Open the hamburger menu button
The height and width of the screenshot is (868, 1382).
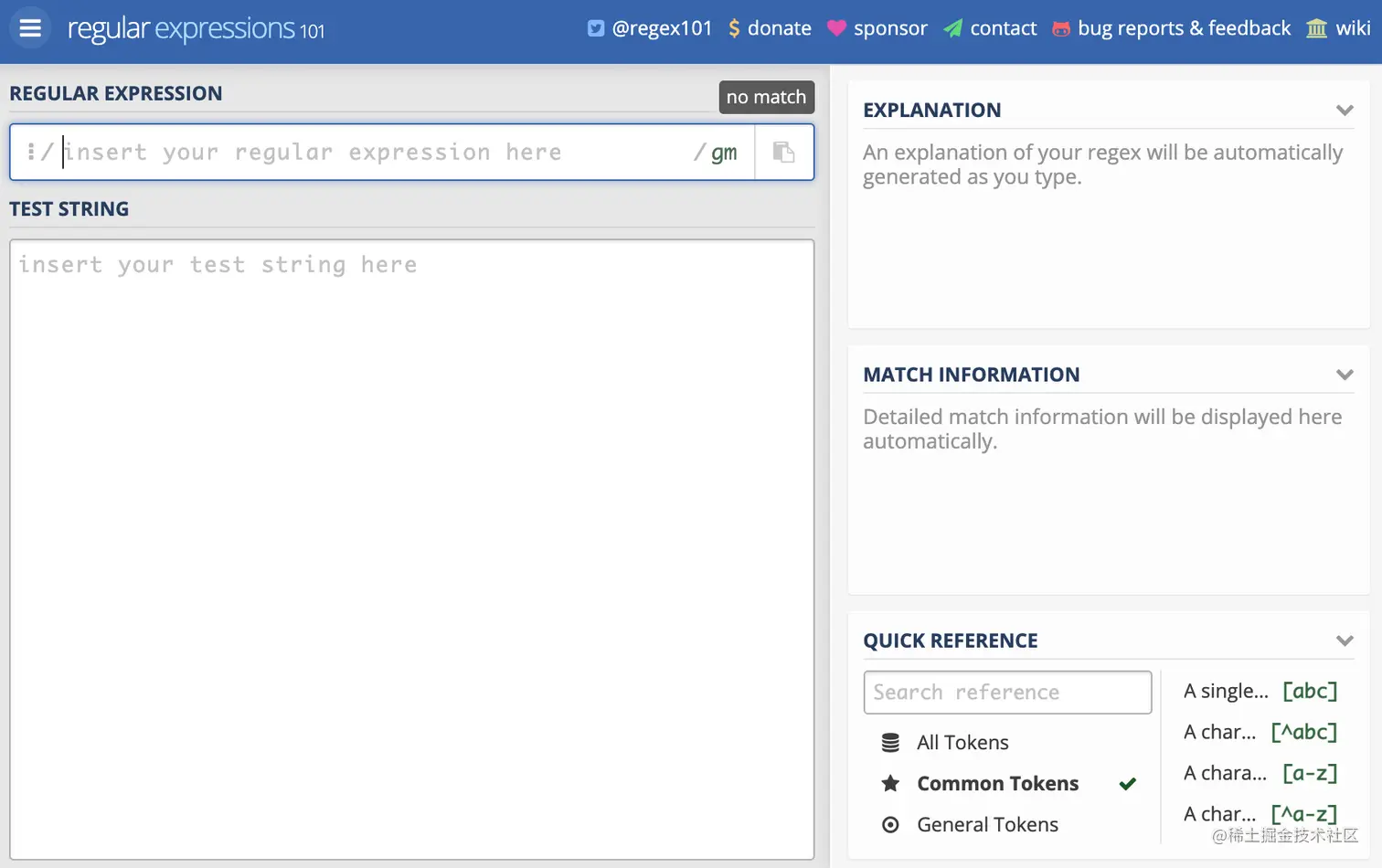click(x=30, y=27)
